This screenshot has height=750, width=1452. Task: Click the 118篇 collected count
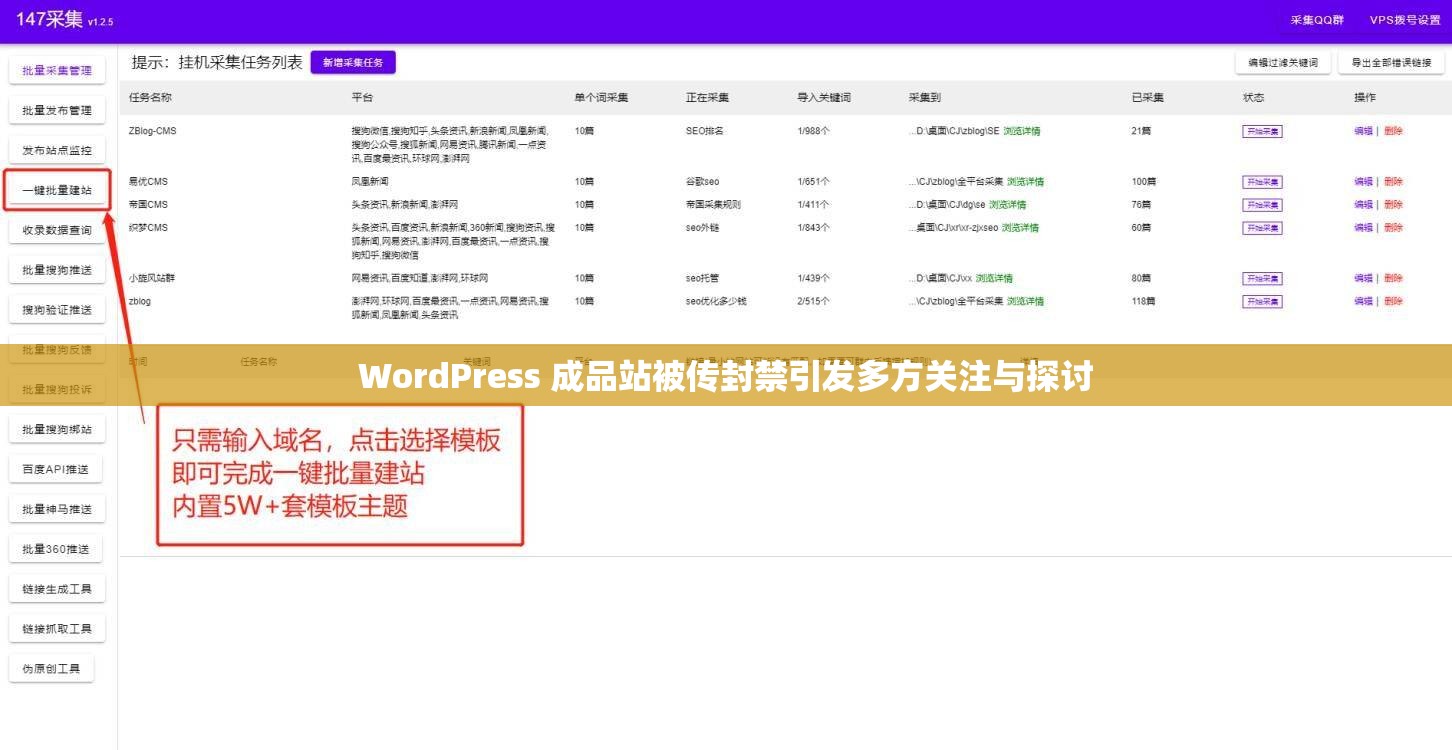point(1143,301)
